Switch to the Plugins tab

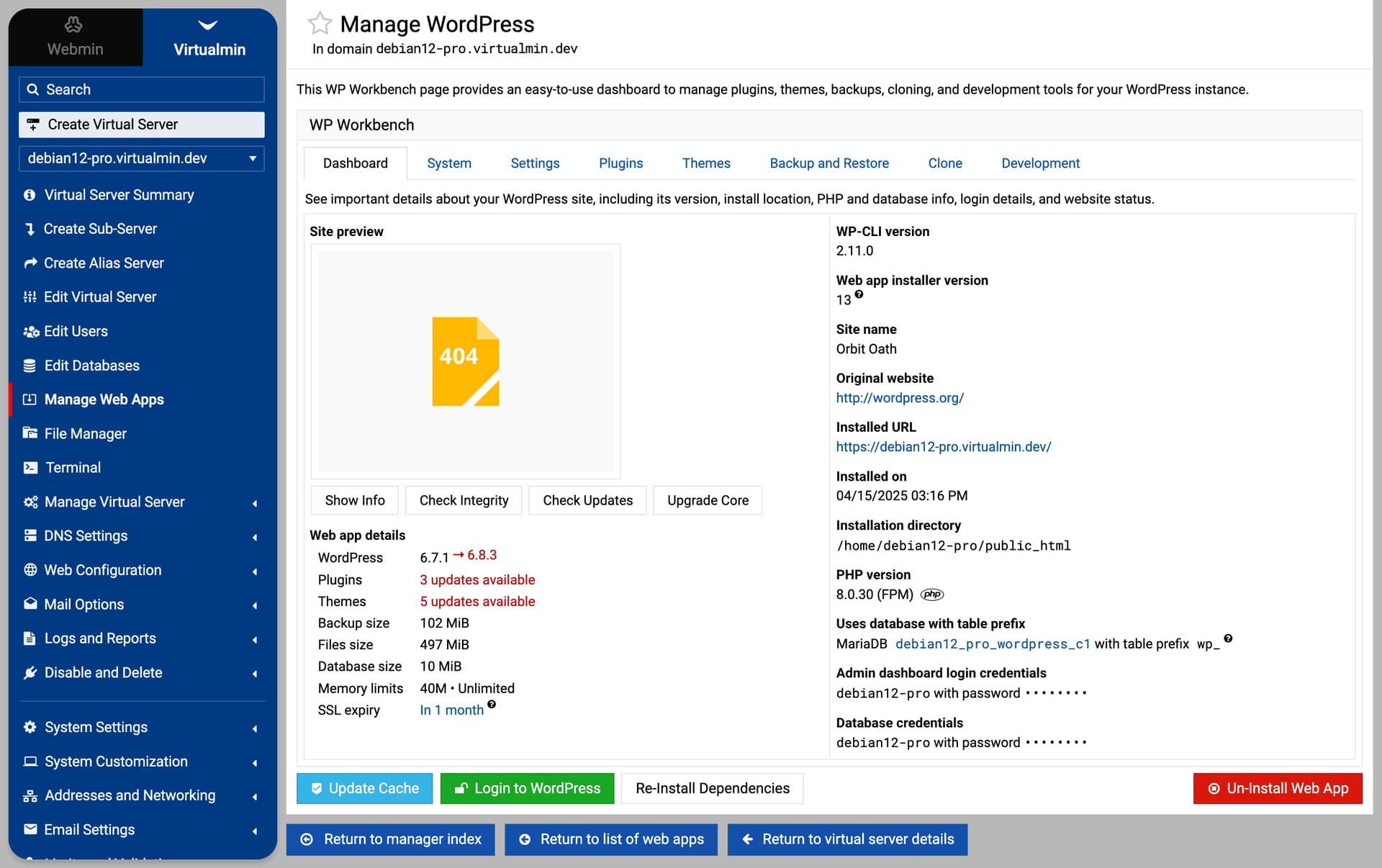click(620, 163)
